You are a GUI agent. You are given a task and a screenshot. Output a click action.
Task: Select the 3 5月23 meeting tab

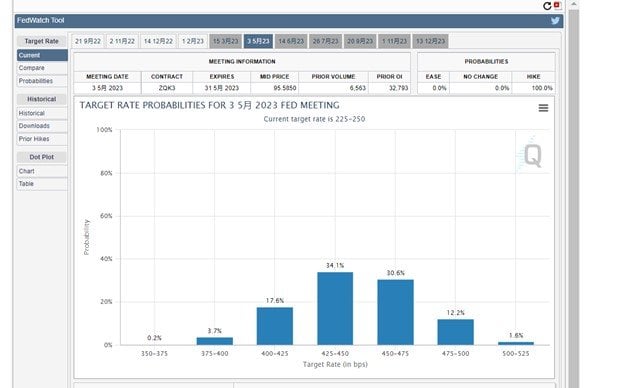tap(258, 41)
